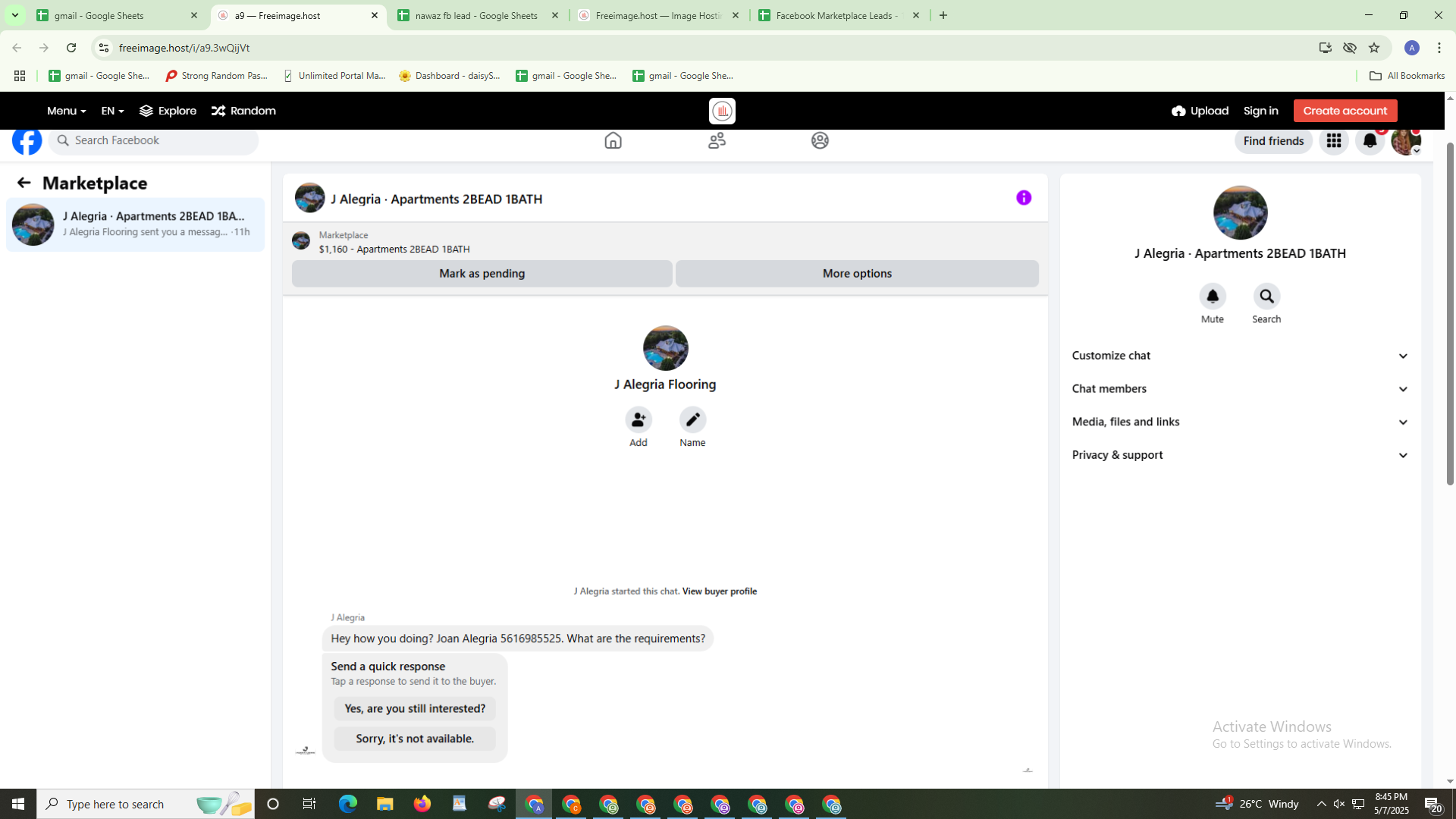Click the Search conversation magnifier icon
1456x819 pixels.
1266,297
